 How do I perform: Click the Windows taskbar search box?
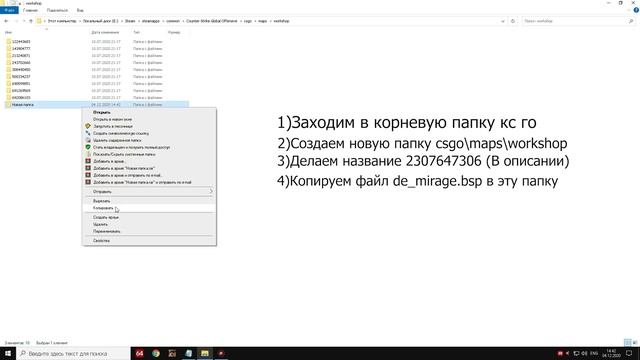73,353
